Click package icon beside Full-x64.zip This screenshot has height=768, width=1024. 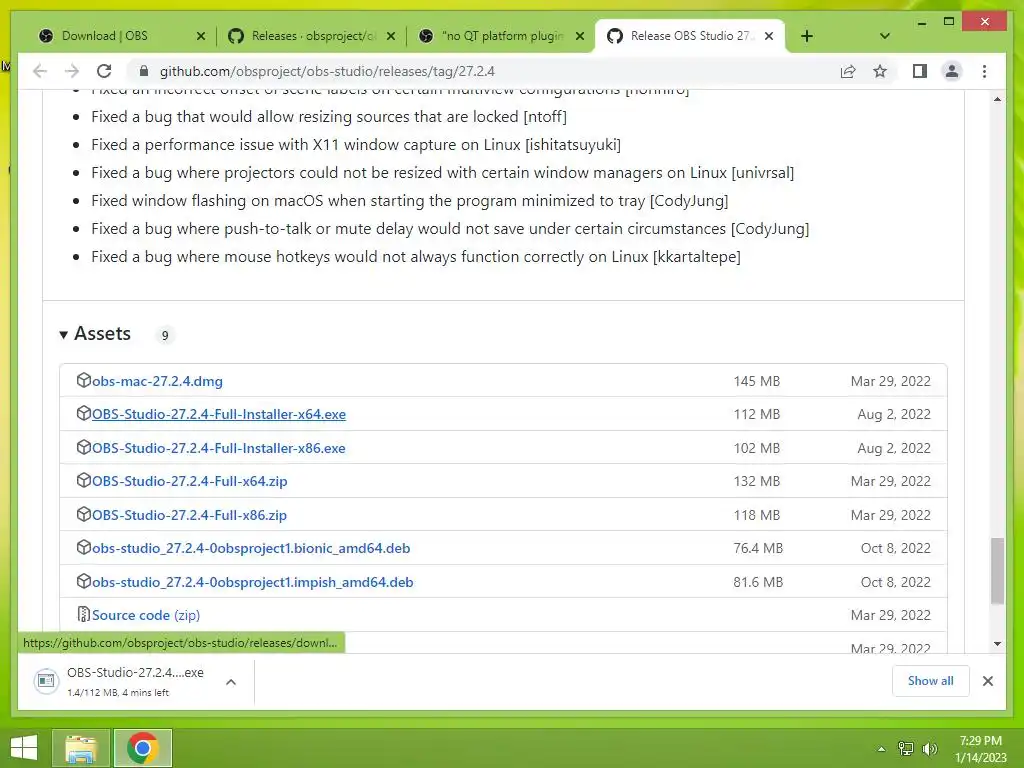tap(84, 481)
